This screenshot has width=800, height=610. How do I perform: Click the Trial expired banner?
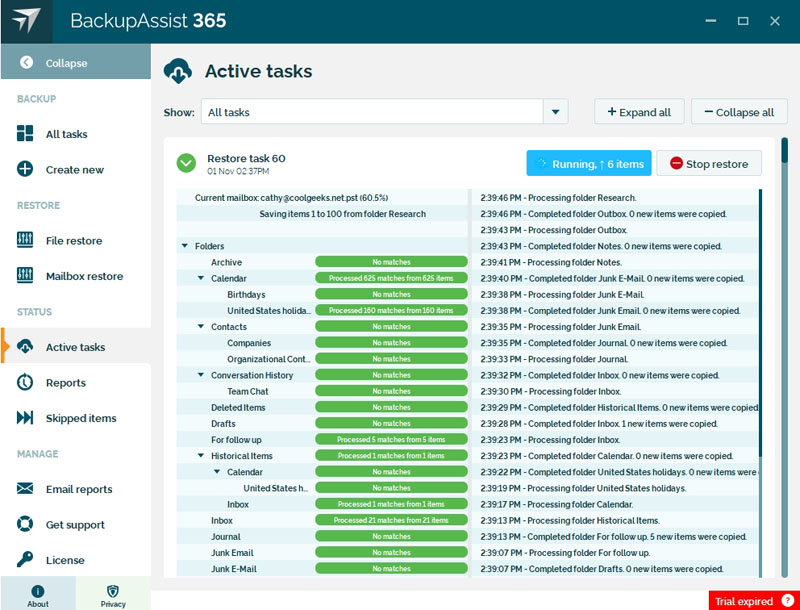click(x=754, y=601)
